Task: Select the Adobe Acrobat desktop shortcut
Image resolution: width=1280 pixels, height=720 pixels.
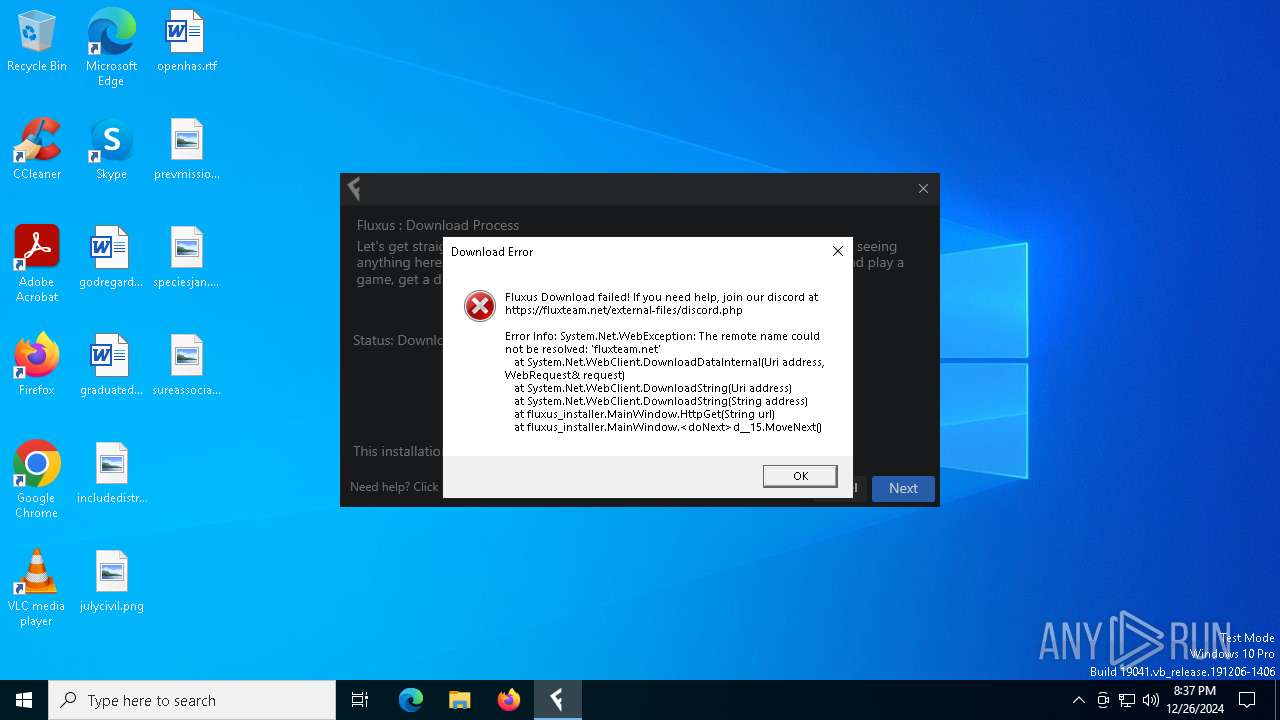Action: [37, 264]
